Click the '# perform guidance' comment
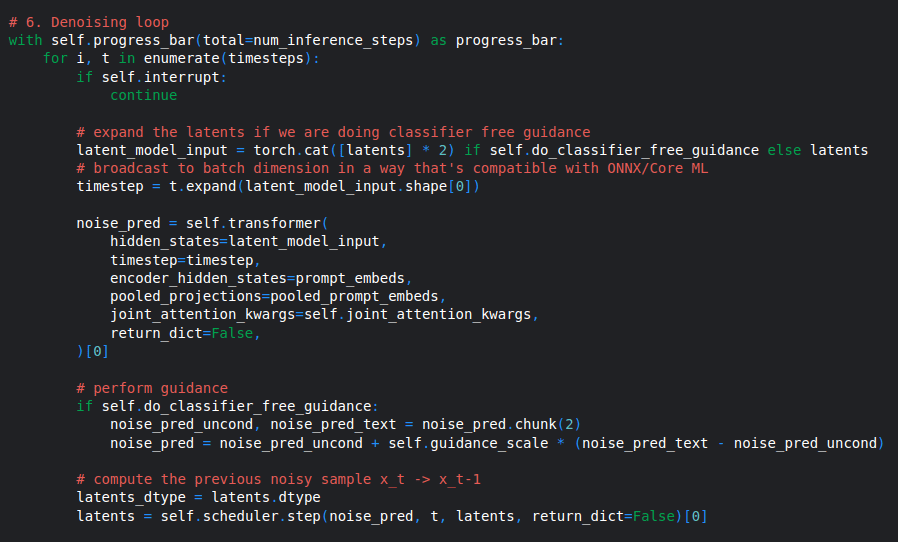 (152, 388)
